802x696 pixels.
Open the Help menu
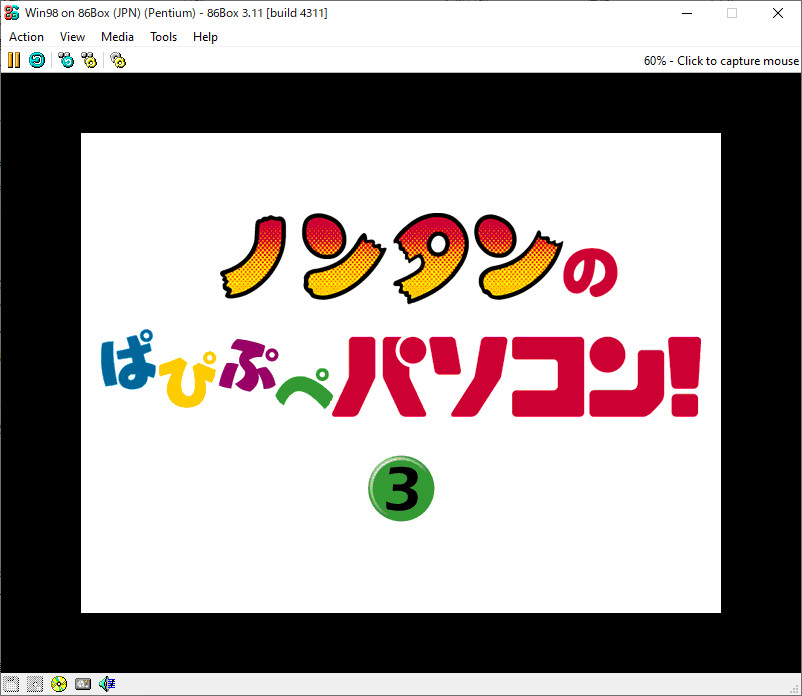(x=205, y=37)
